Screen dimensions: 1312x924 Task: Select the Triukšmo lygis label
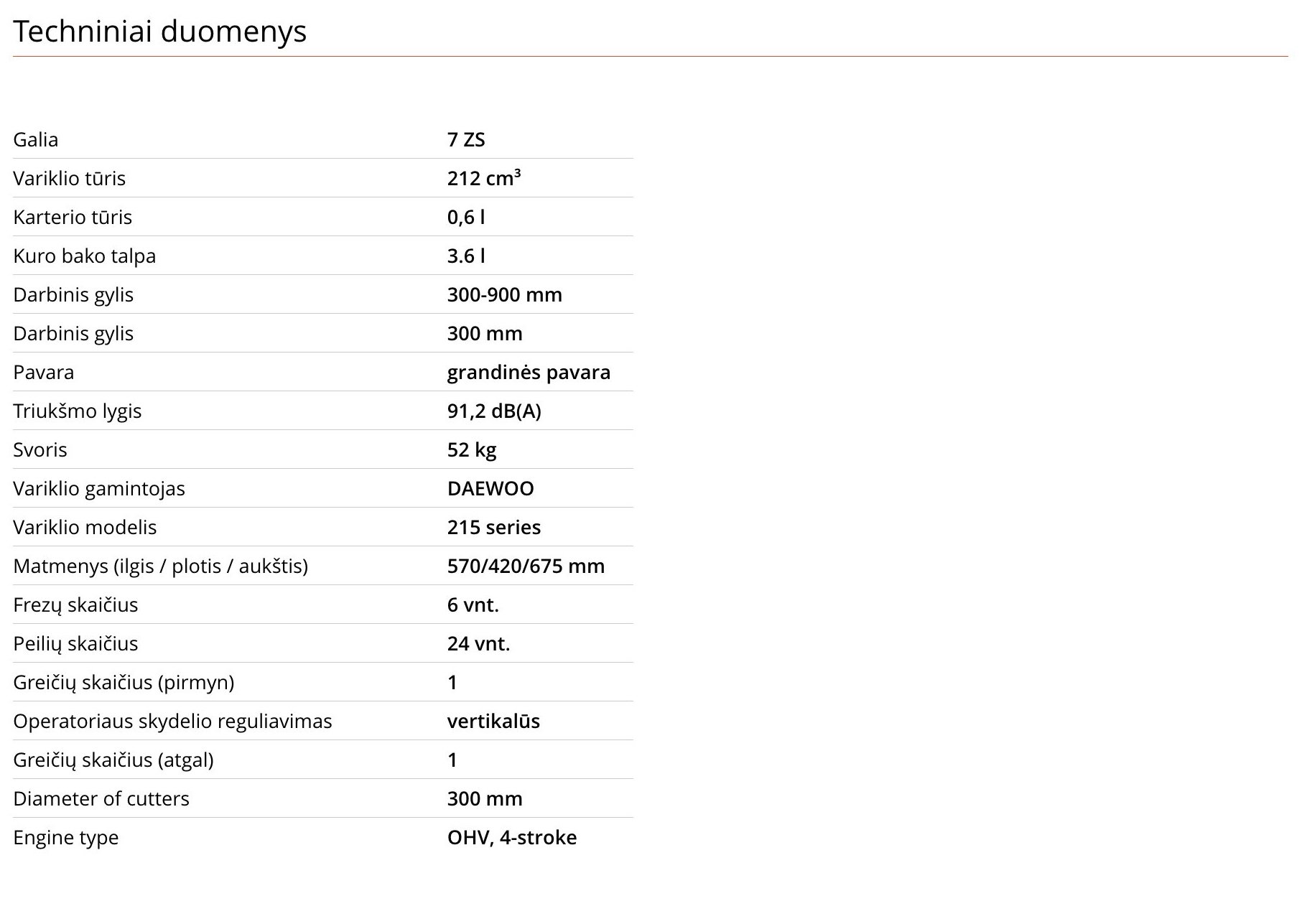coord(78,411)
